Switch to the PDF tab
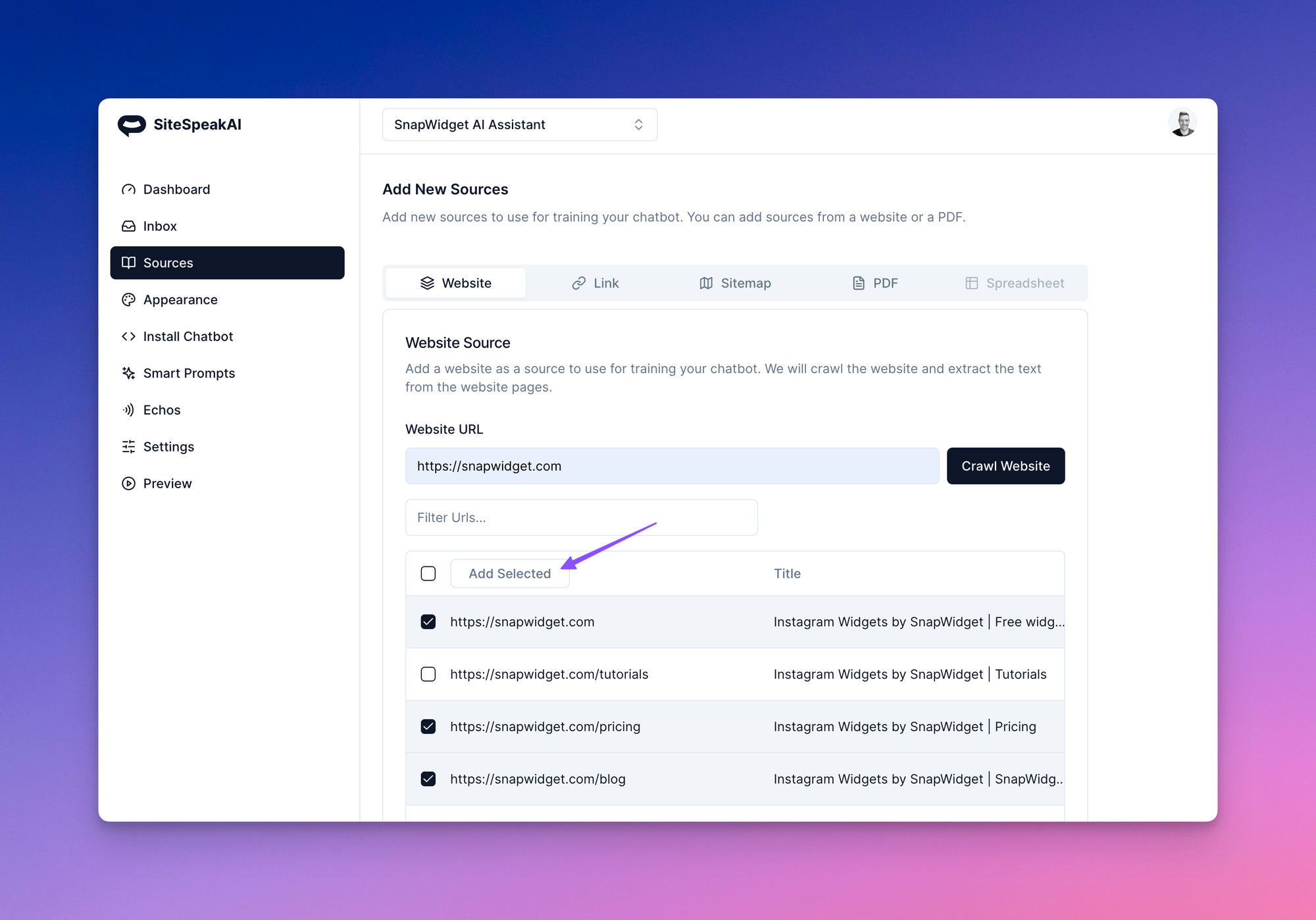This screenshot has height=920, width=1316. (x=875, y=284)
